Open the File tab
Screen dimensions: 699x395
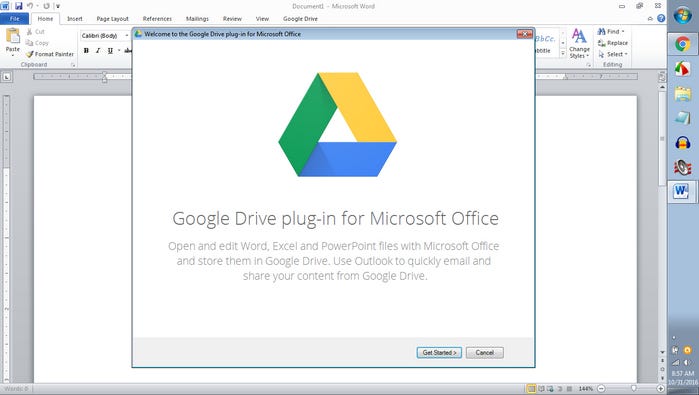[15, 19]
